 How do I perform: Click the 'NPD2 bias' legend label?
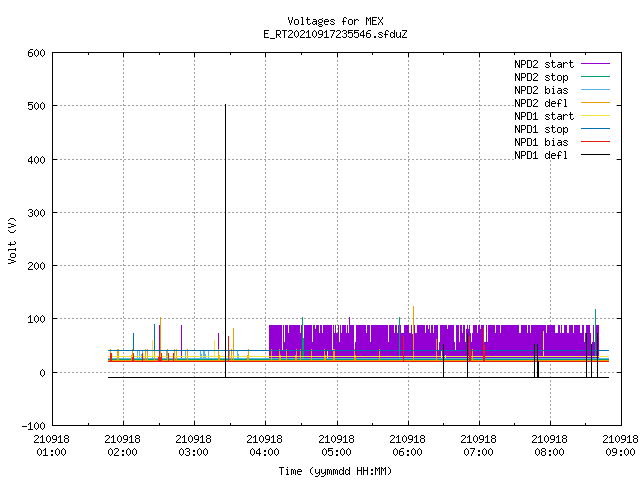click(x=541, y=90)
